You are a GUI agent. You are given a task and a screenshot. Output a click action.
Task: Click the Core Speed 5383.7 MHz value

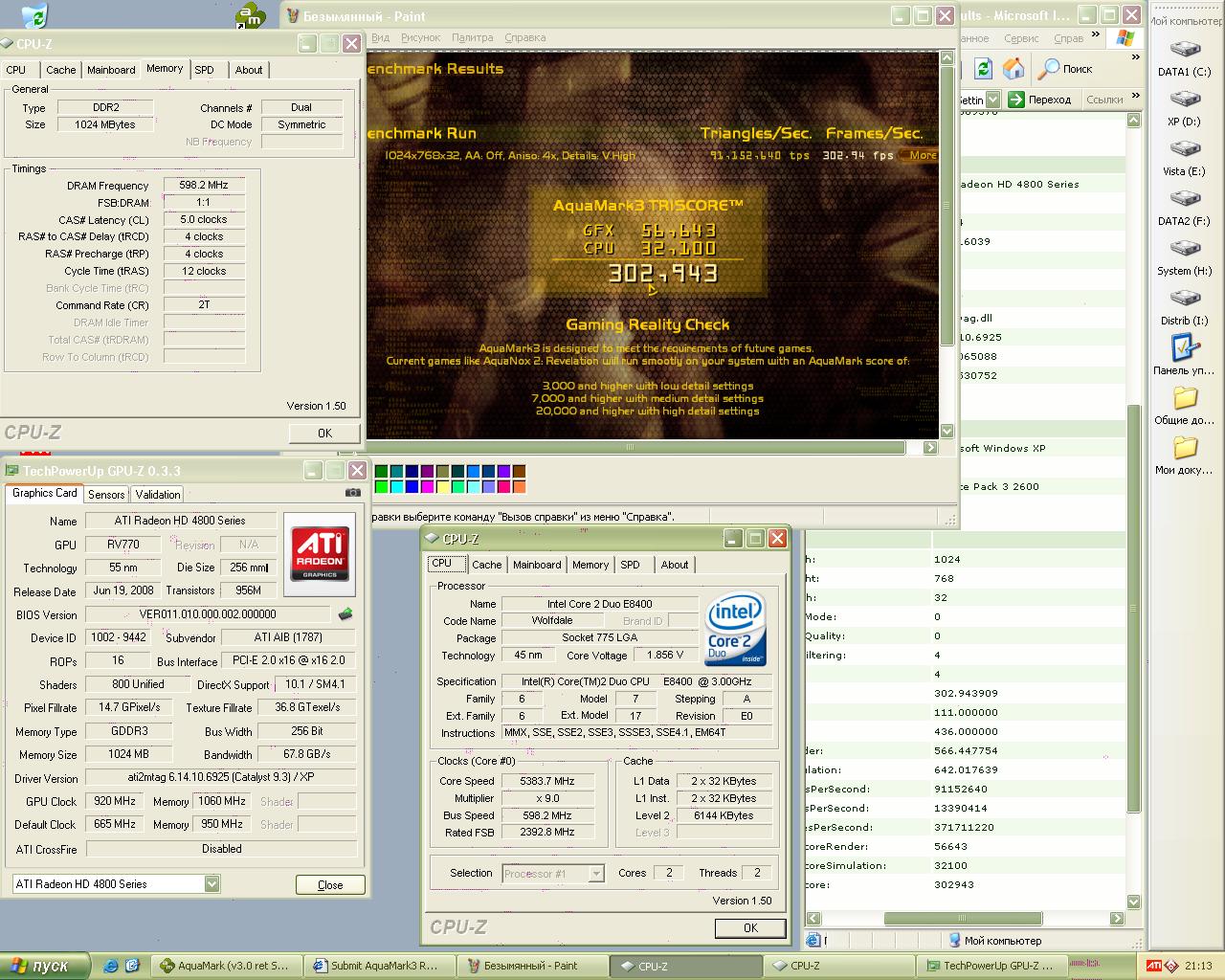[x=547, y=781]
